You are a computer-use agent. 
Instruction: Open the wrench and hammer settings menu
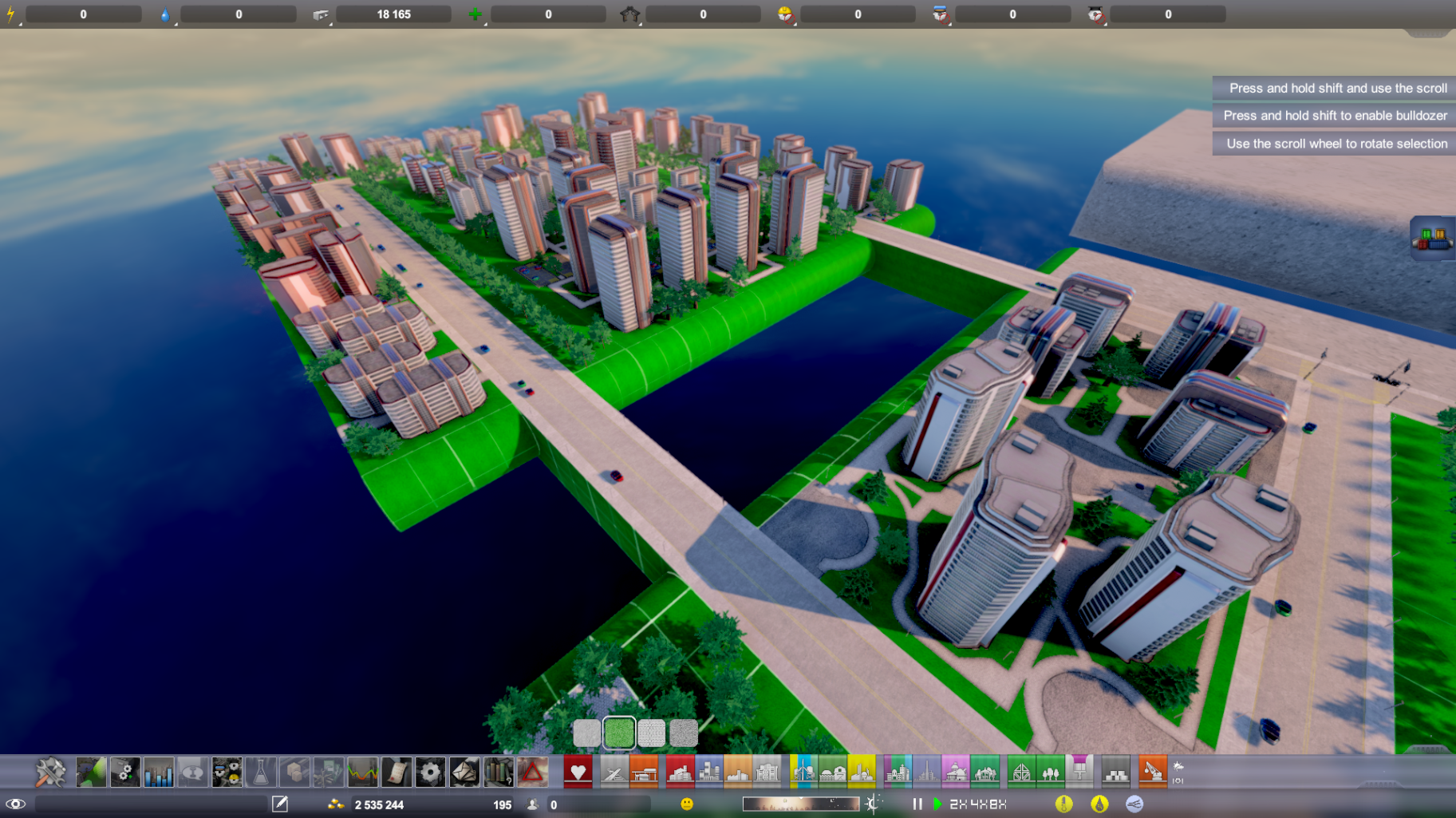(x=50, y=772)
